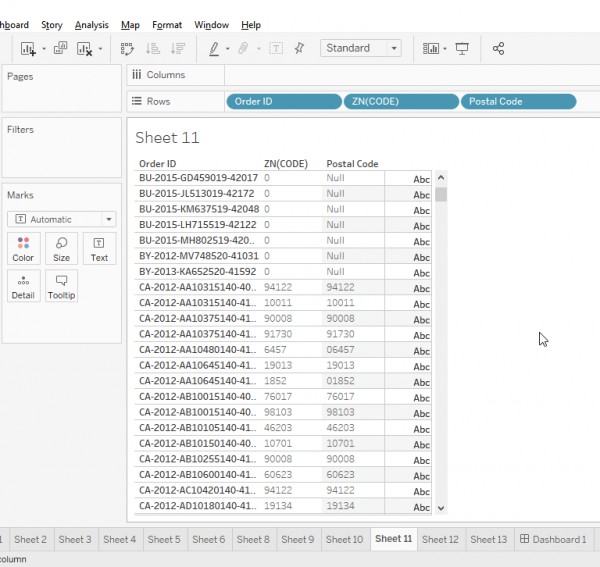Viewport: 600px width, 567px height.
Task: Switch to the Sheet 12 tab
Action: [x=440, y=539]
